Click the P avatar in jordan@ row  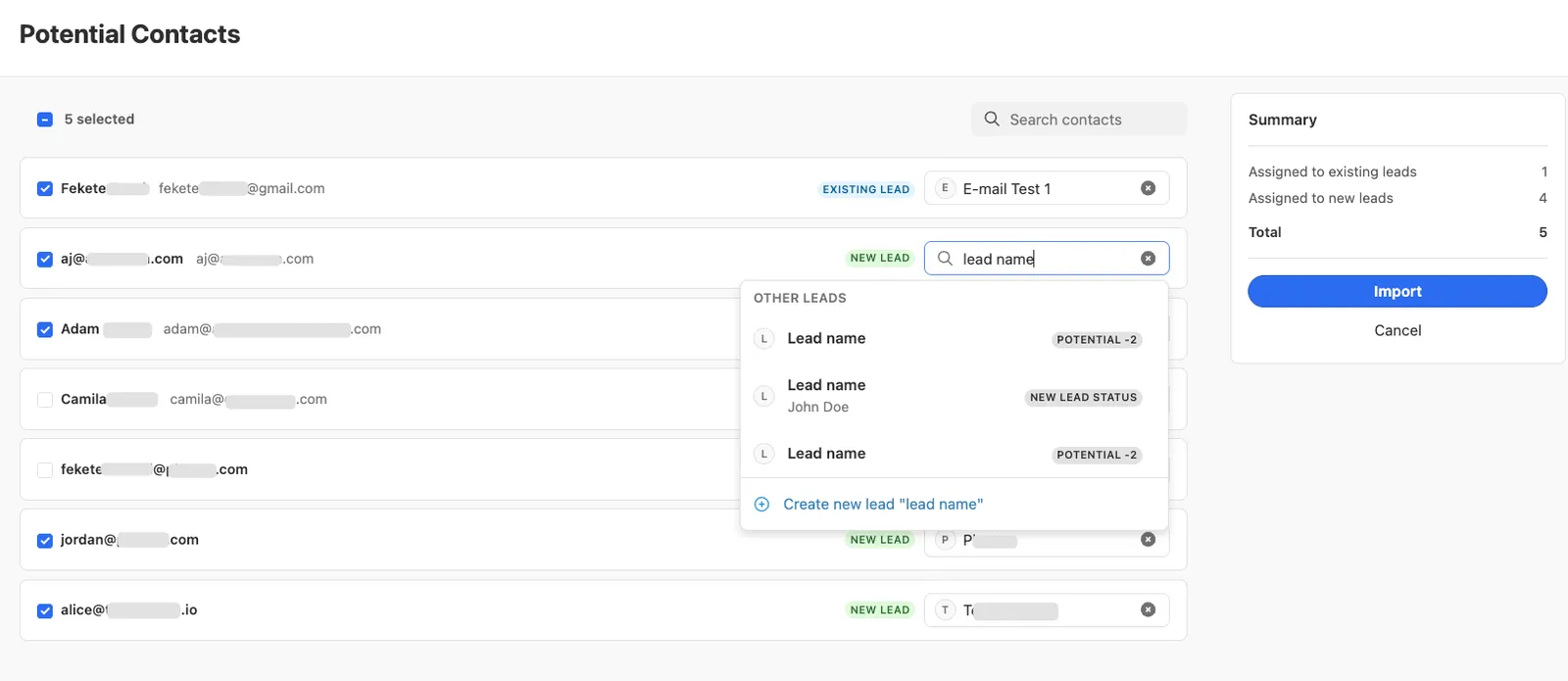[x=945, y=540]
